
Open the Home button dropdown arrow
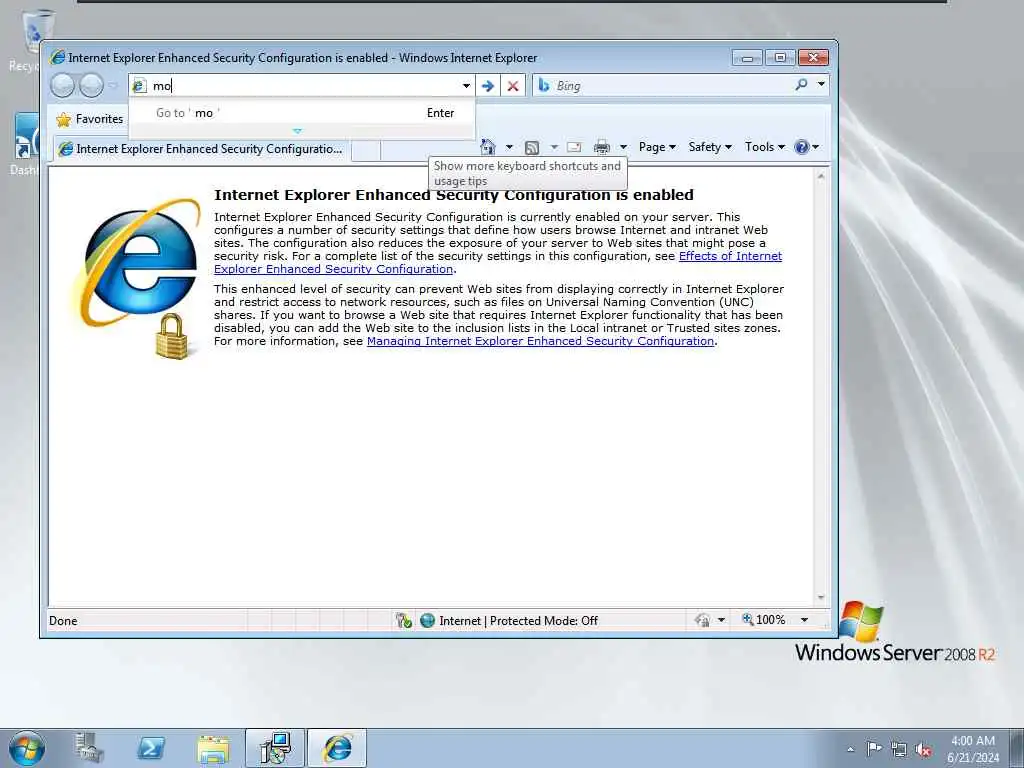(509, 147)
